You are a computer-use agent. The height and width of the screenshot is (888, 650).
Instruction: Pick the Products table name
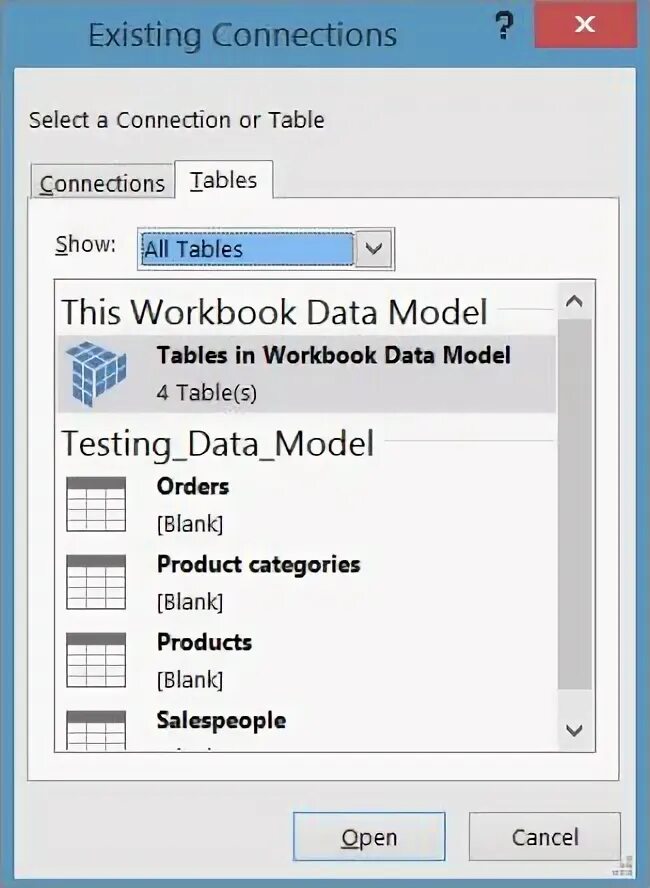coord(204,643)
